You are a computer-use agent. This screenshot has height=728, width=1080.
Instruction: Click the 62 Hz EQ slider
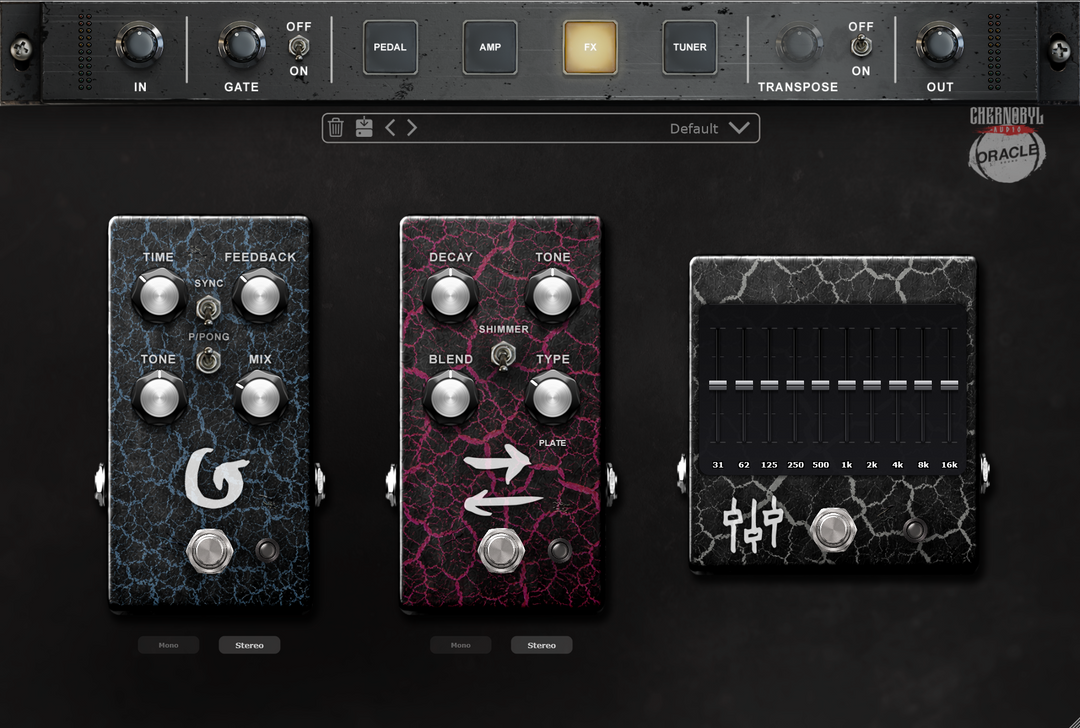(x=744, y=385)
